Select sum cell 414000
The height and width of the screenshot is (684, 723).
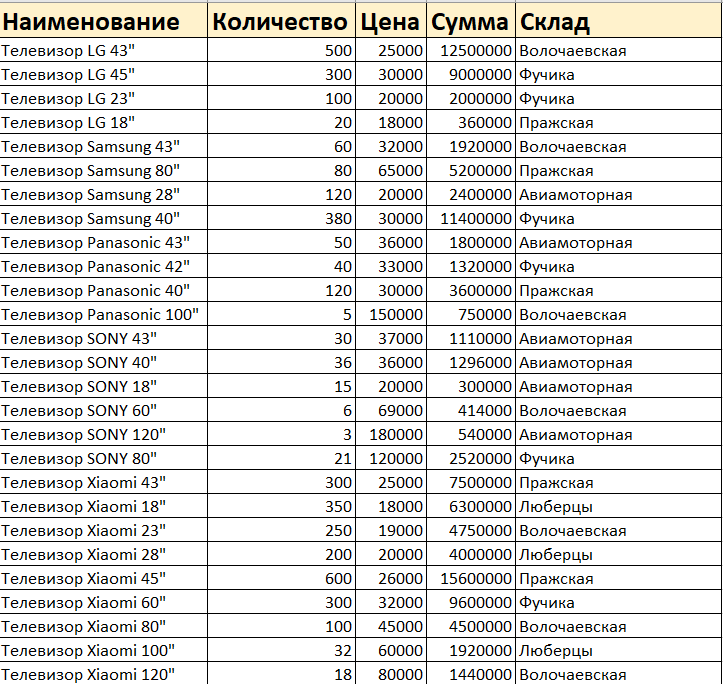[x=471, y=410]
